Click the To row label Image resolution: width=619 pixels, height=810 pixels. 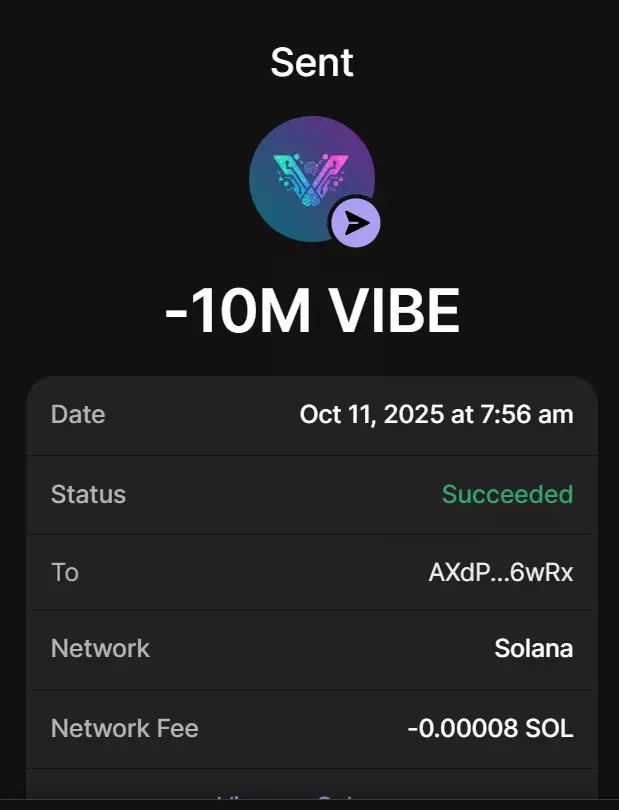(65, 572)
